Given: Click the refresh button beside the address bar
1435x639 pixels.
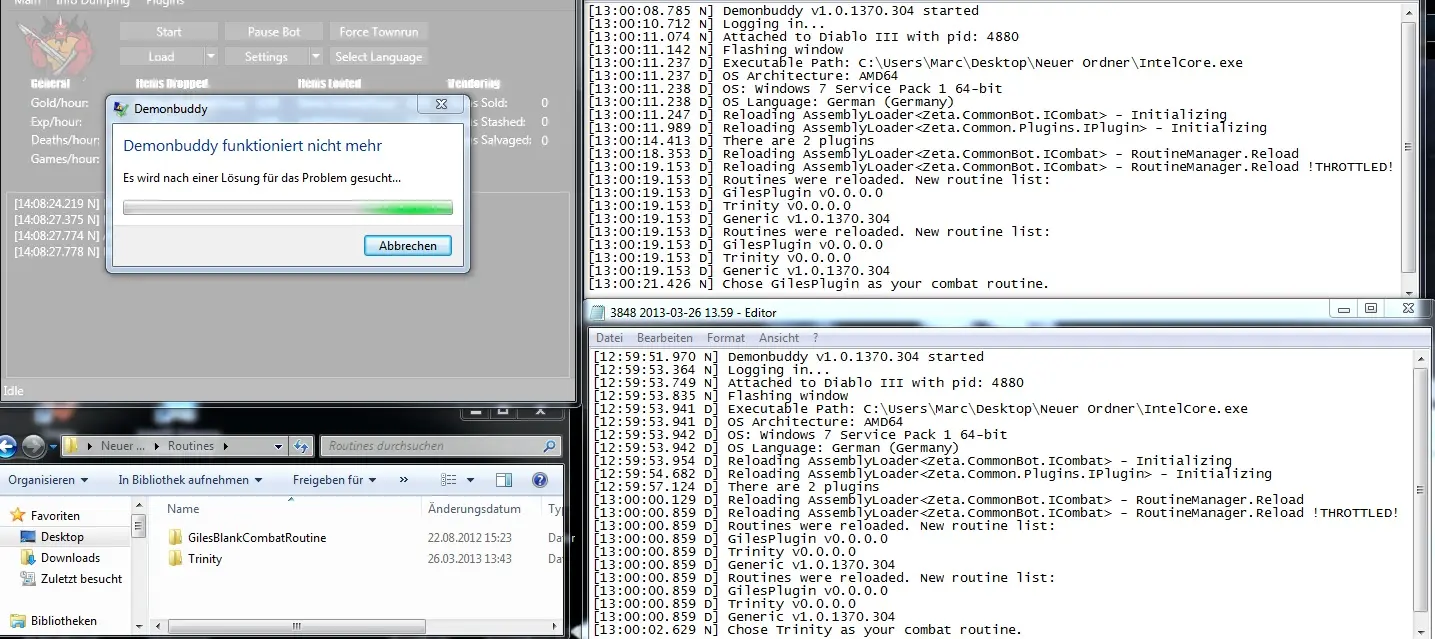Looking at the screenshot, I should (x=301, y=446).
